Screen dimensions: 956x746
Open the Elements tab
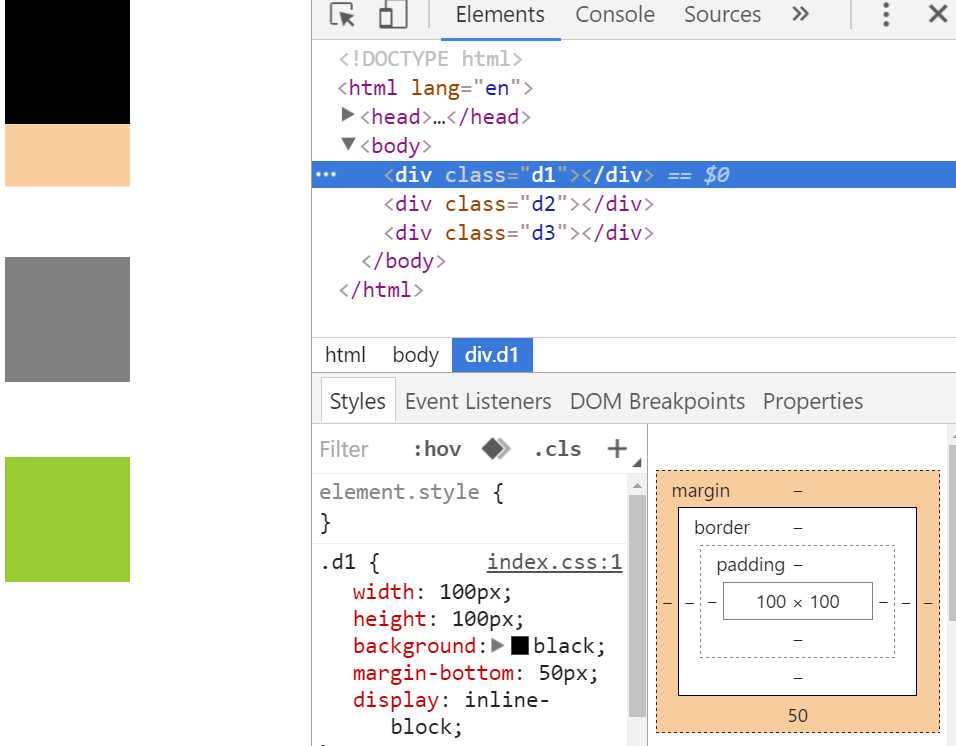click(x=500, y=14)
